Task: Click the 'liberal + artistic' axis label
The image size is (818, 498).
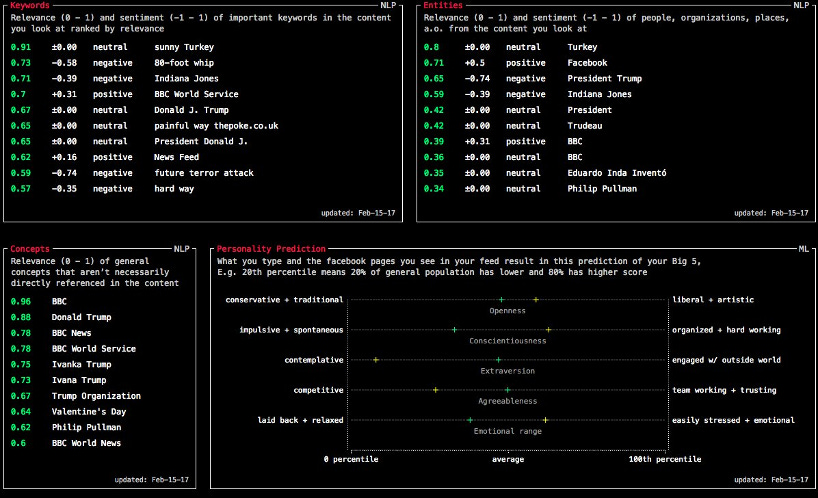Action: [713, 300]
